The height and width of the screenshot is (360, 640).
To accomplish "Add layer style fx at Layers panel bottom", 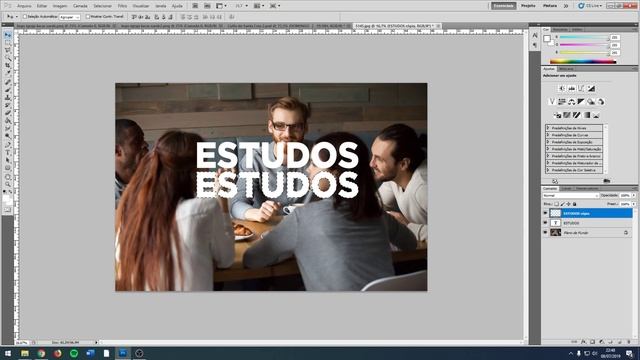I will tap(583, 342).
